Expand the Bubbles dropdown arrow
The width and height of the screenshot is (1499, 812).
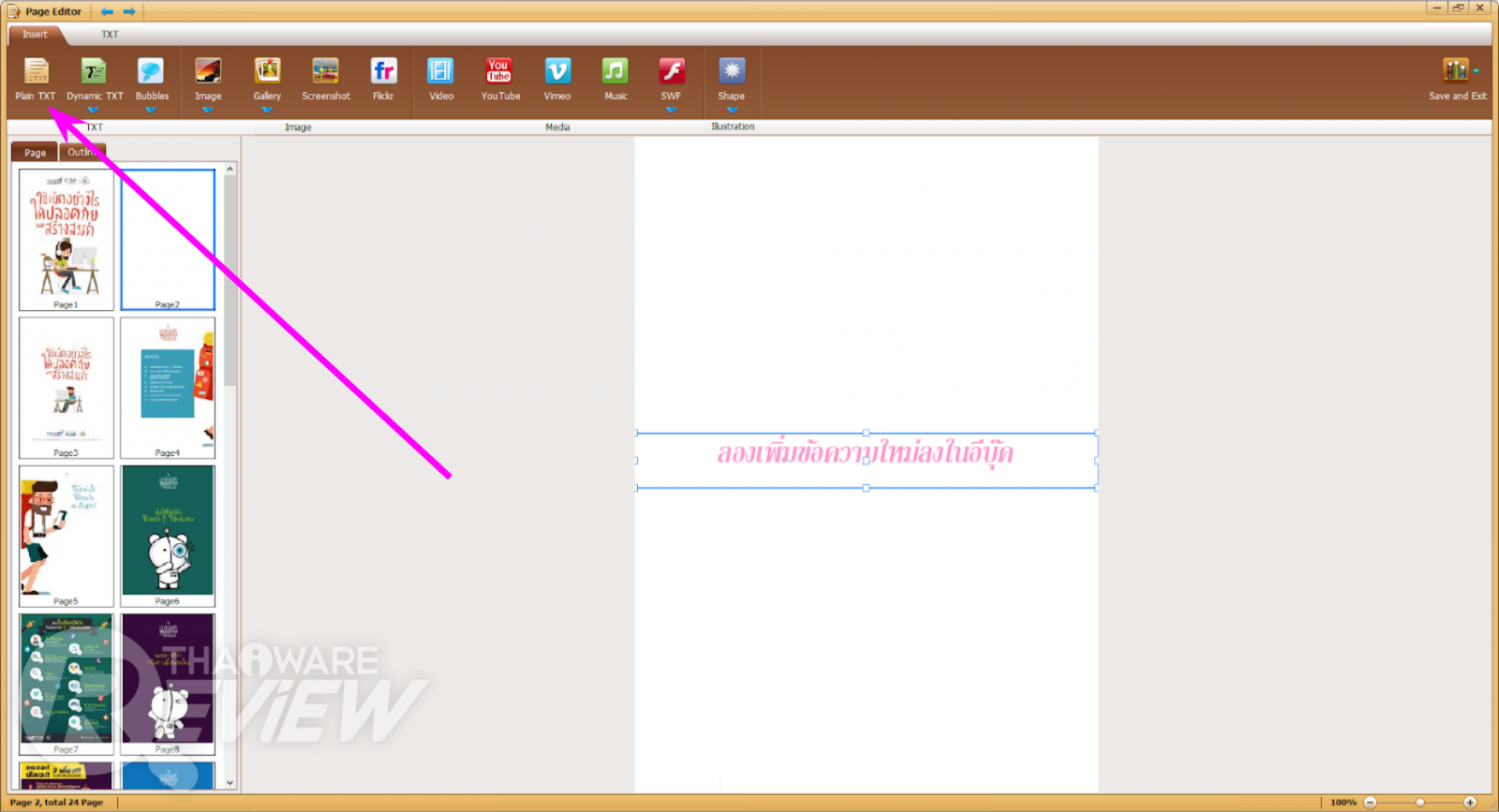(x=151, y=111)
